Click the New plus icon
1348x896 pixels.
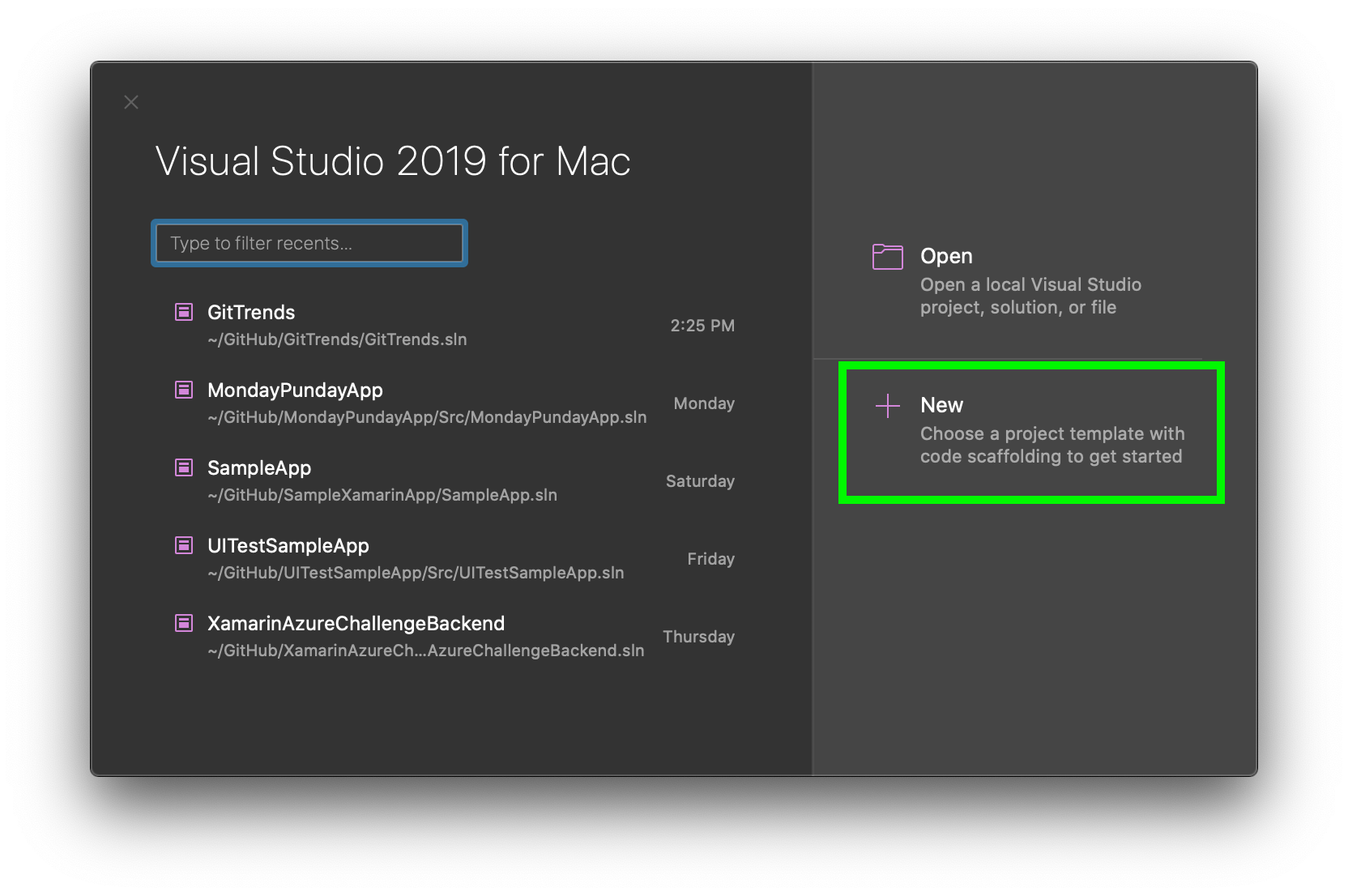click(x=888, y=406)
